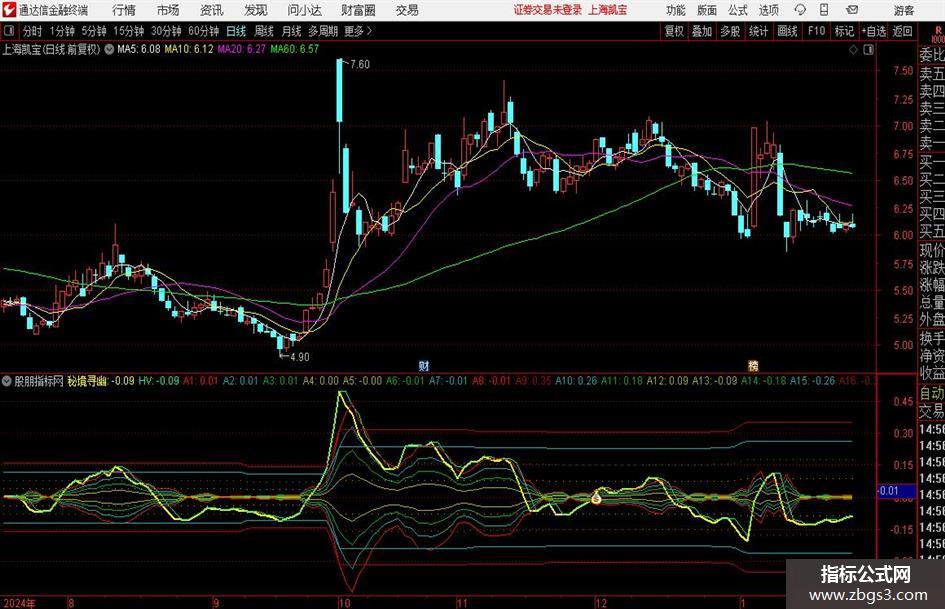This screenshot has width=945, height=609.
Task: Open the envelope messages icon
Action: [852, 10]
